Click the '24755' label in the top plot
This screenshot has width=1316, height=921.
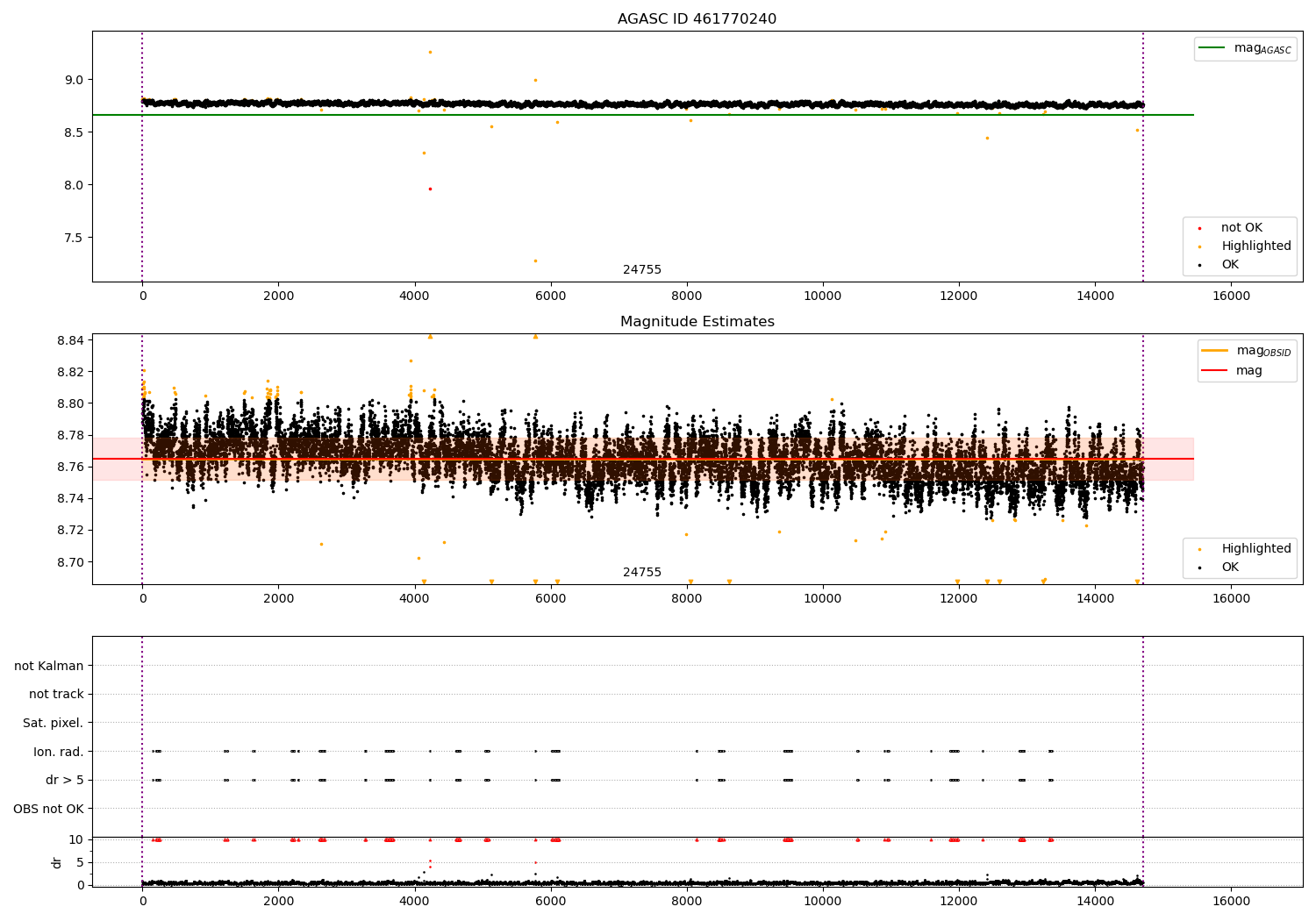642,270
